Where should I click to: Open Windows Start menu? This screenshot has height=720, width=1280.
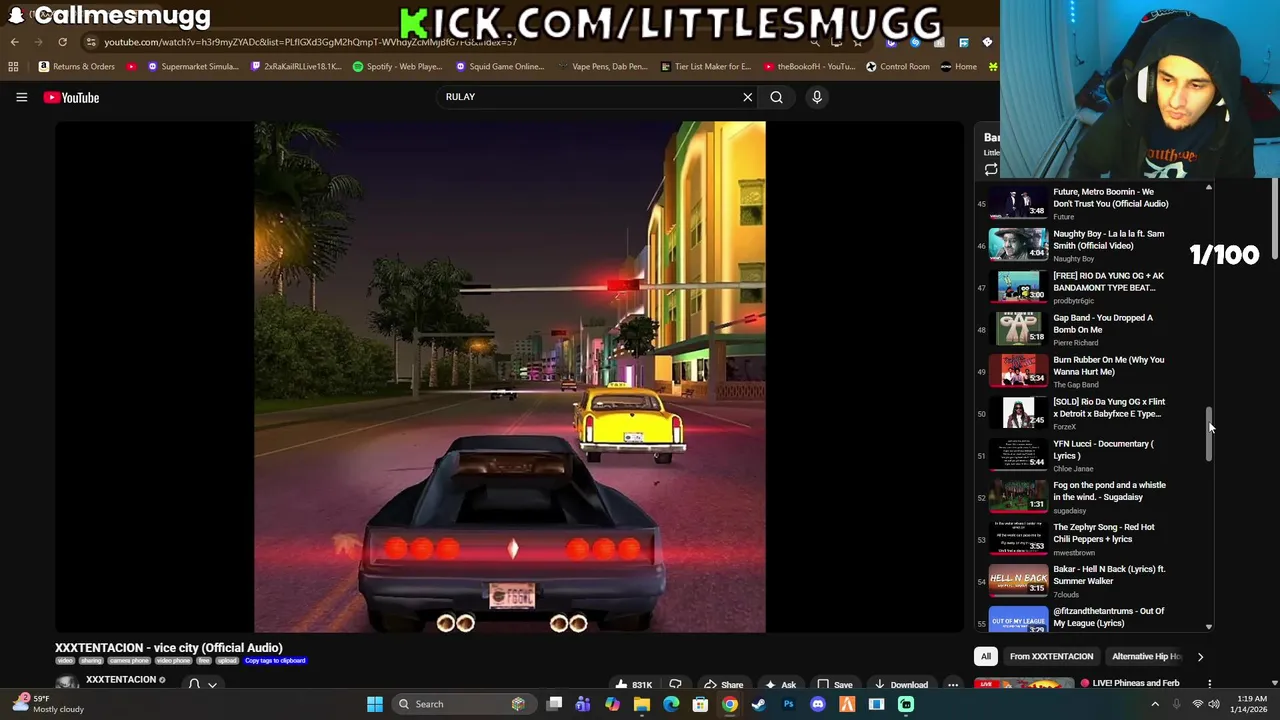[374, 704]
